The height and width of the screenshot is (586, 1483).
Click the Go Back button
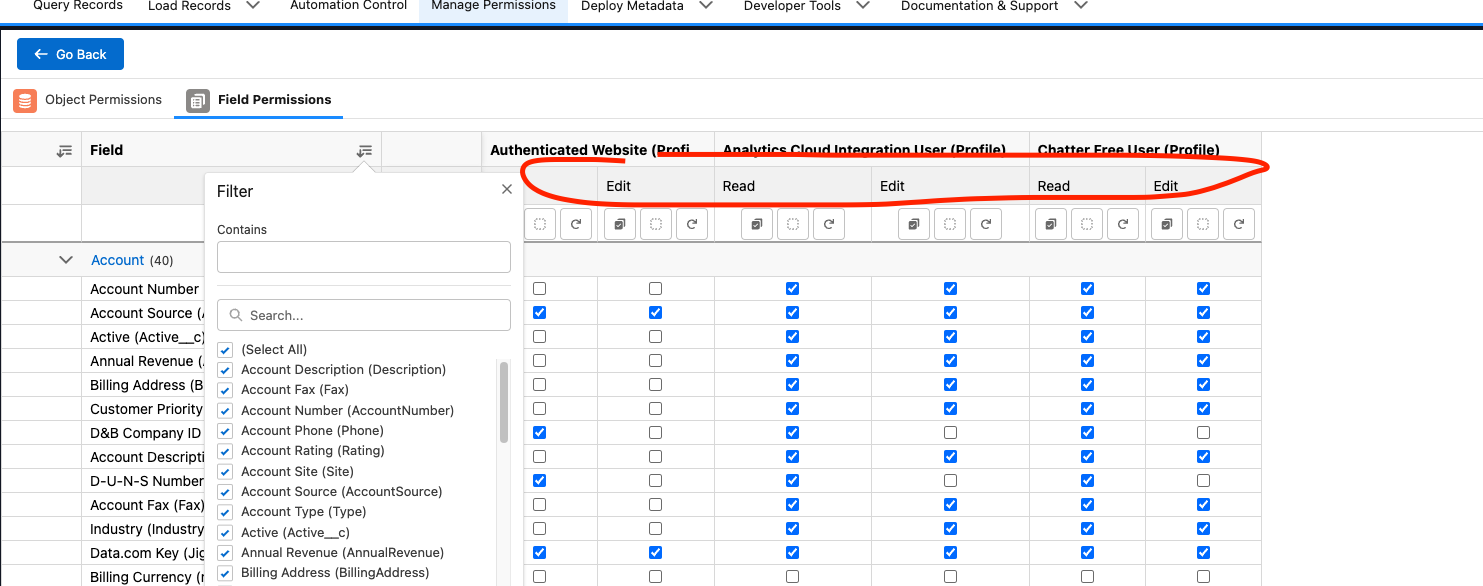[70, 54]
